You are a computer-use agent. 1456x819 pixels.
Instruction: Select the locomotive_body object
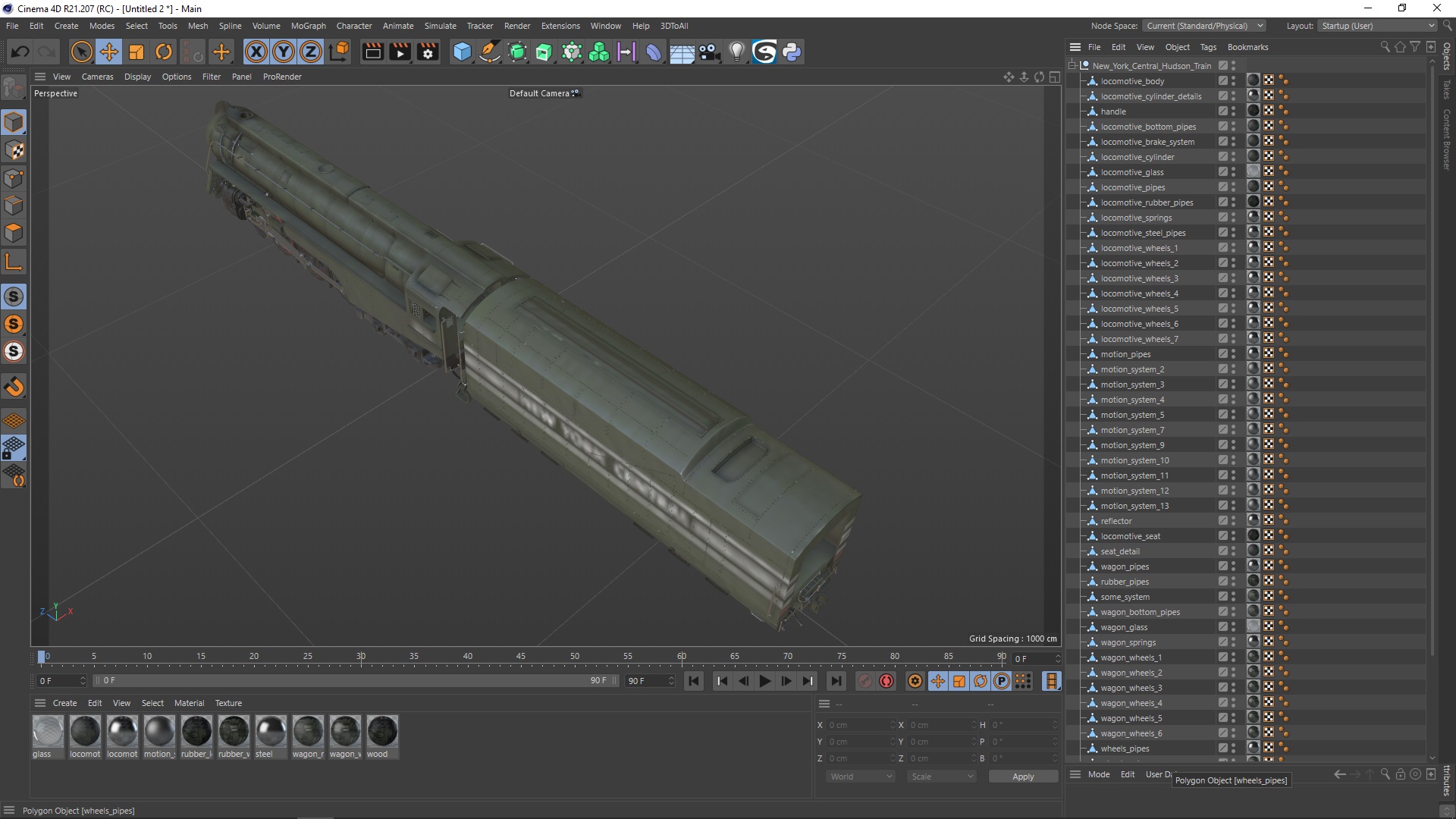click(1132, 81)
